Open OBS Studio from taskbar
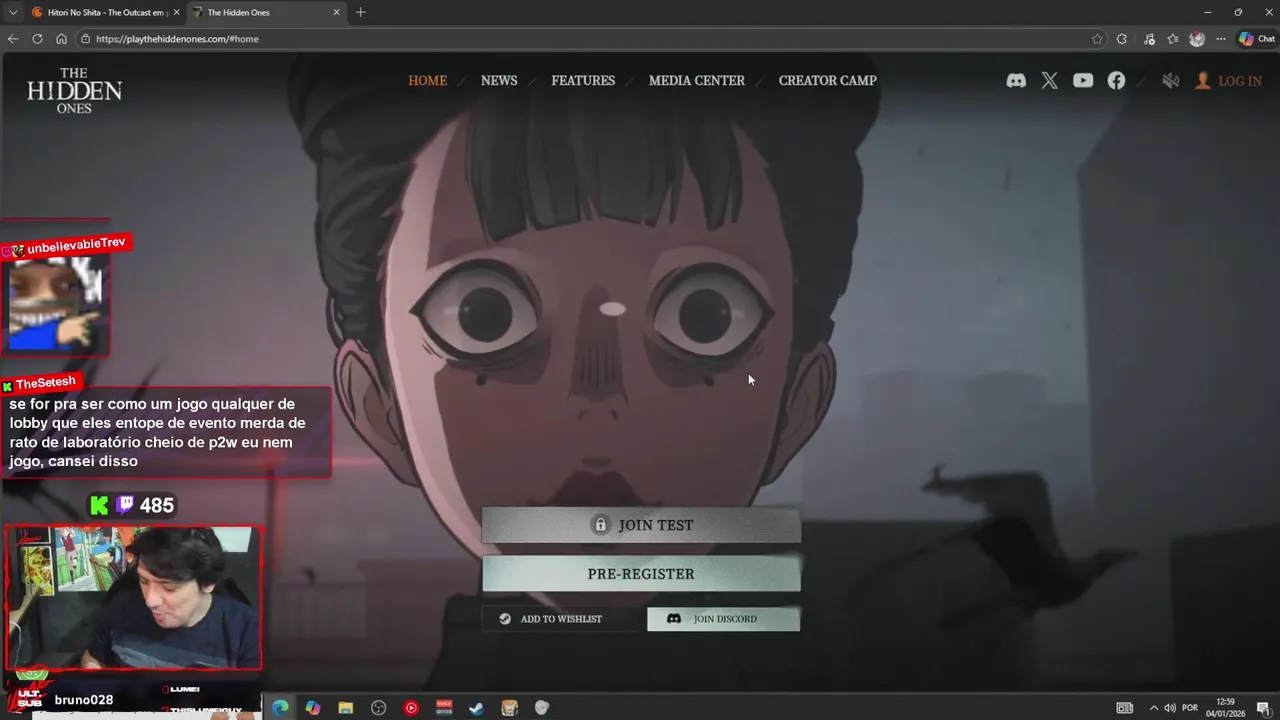The height and width of the screenshot is (720, 1280). (378, 708)
